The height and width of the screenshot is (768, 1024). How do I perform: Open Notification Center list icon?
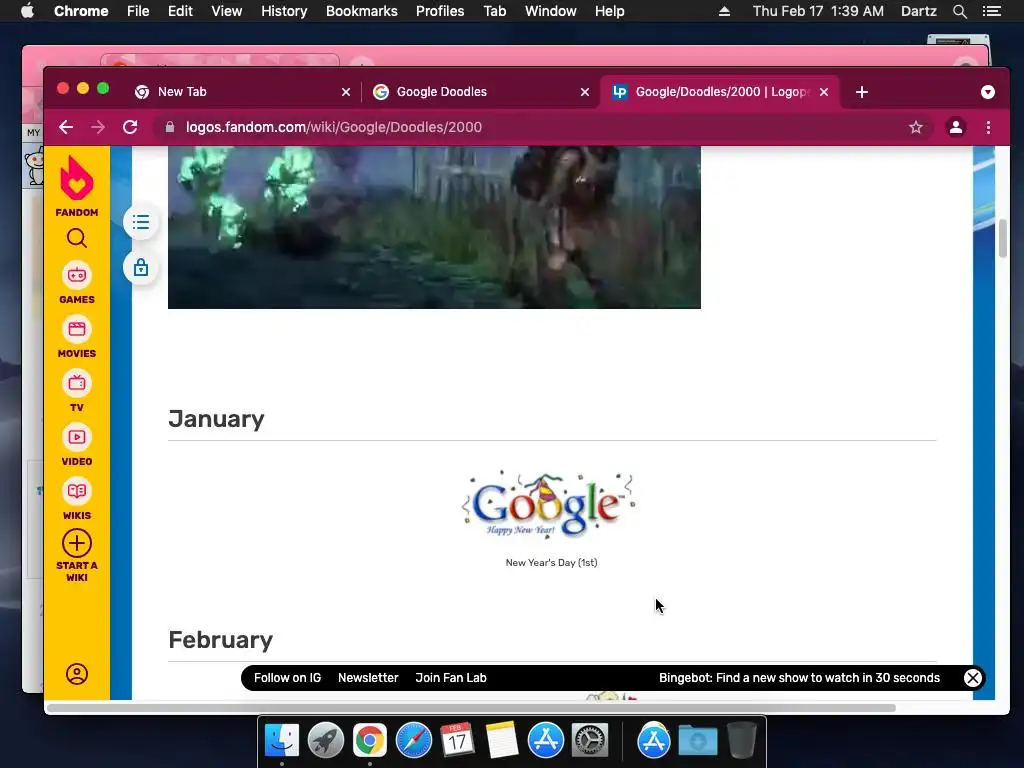[991, 11]
